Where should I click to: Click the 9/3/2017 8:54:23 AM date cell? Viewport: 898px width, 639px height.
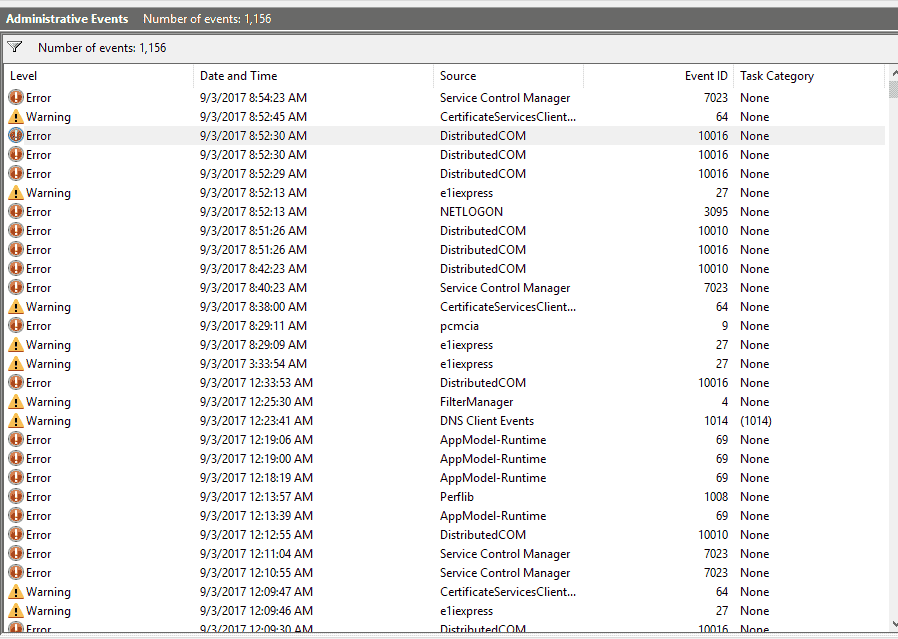253,98
